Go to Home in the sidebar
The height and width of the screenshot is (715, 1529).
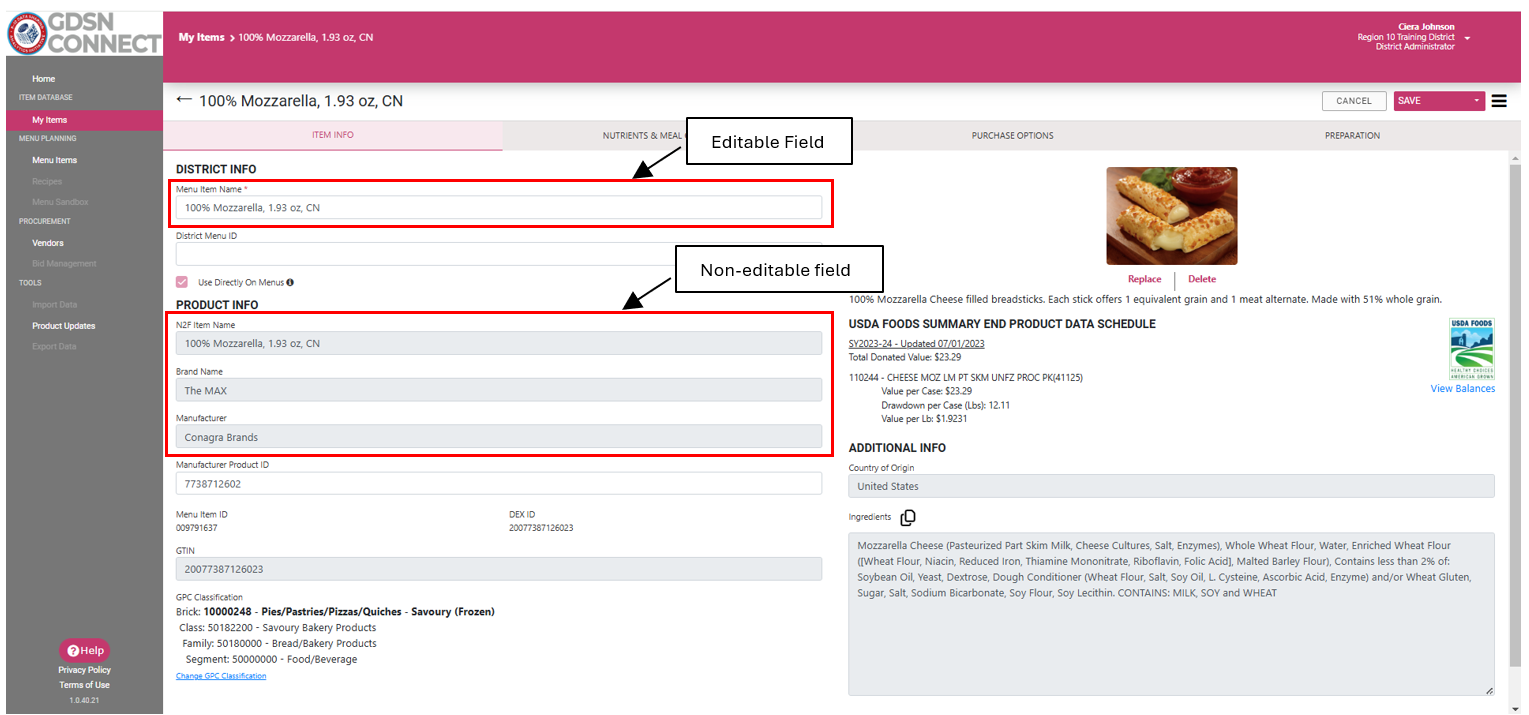pos(43,79)
